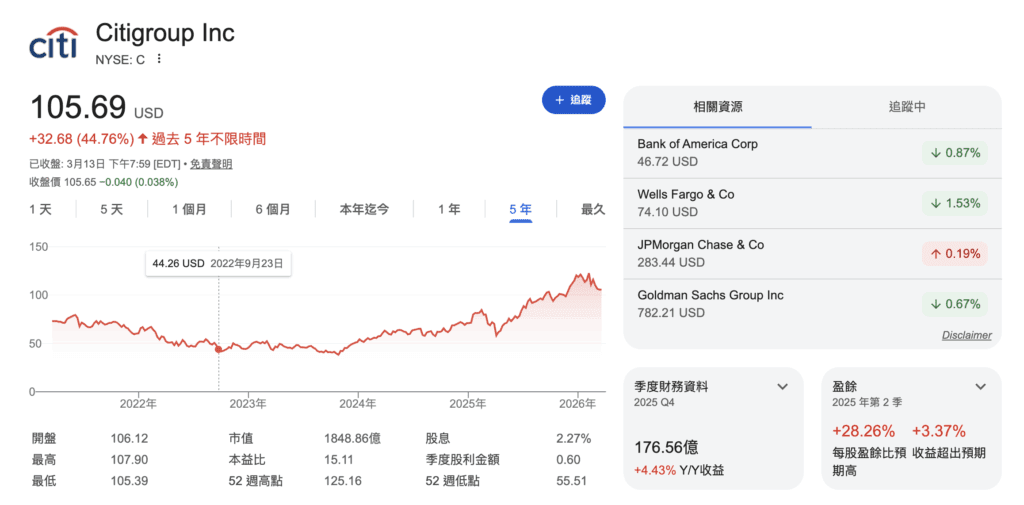The width and height of the screenshot is (1024, 505).
Task: Select the 最久 time range tab
Action: 593,210
